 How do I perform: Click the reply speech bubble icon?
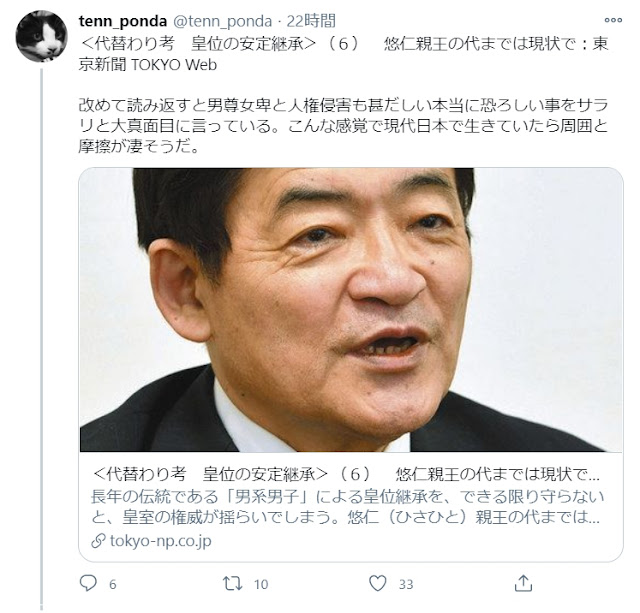point(88,583)
